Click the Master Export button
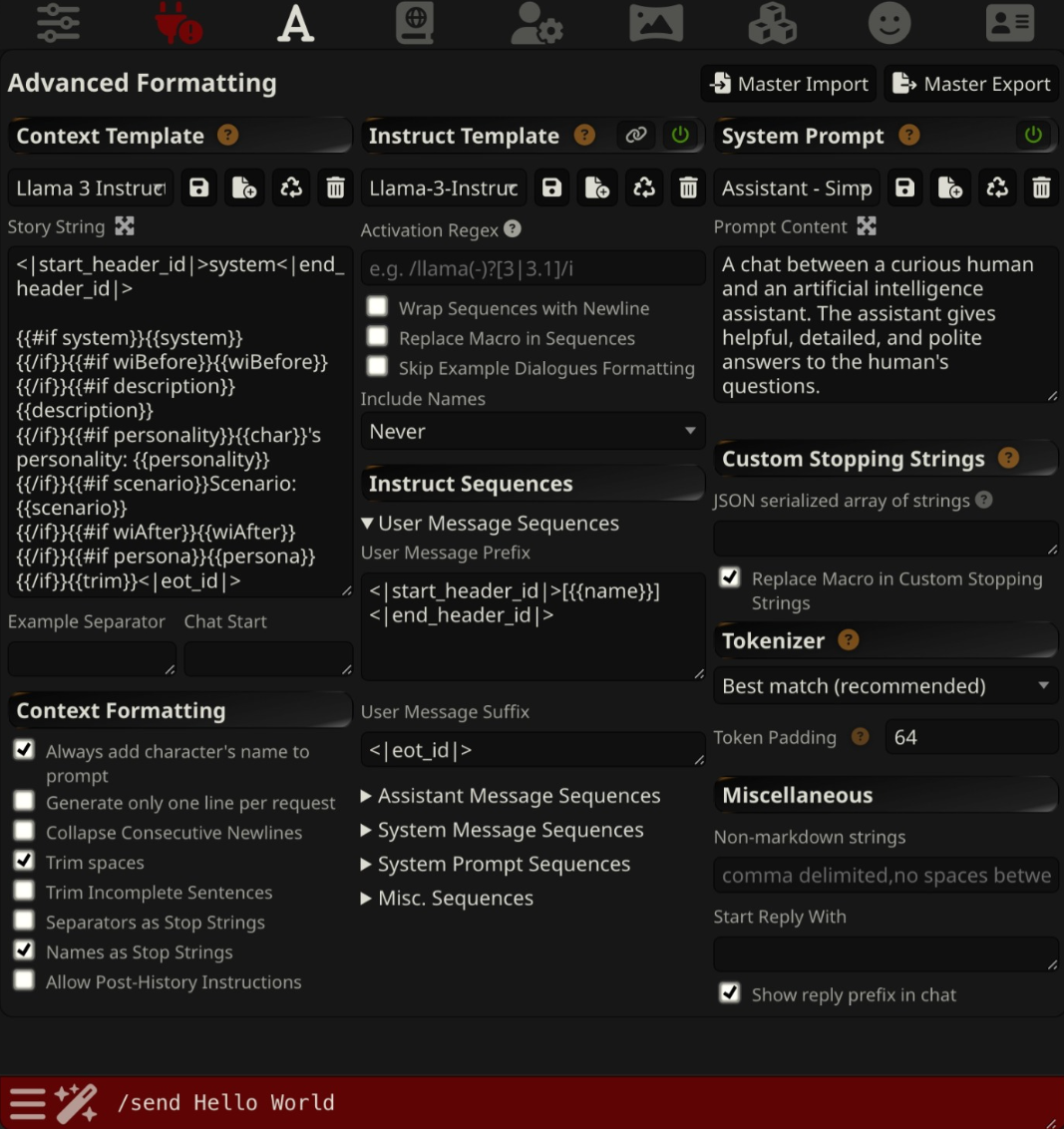This screenshot has width=1064, height=1129. (970, 84)
